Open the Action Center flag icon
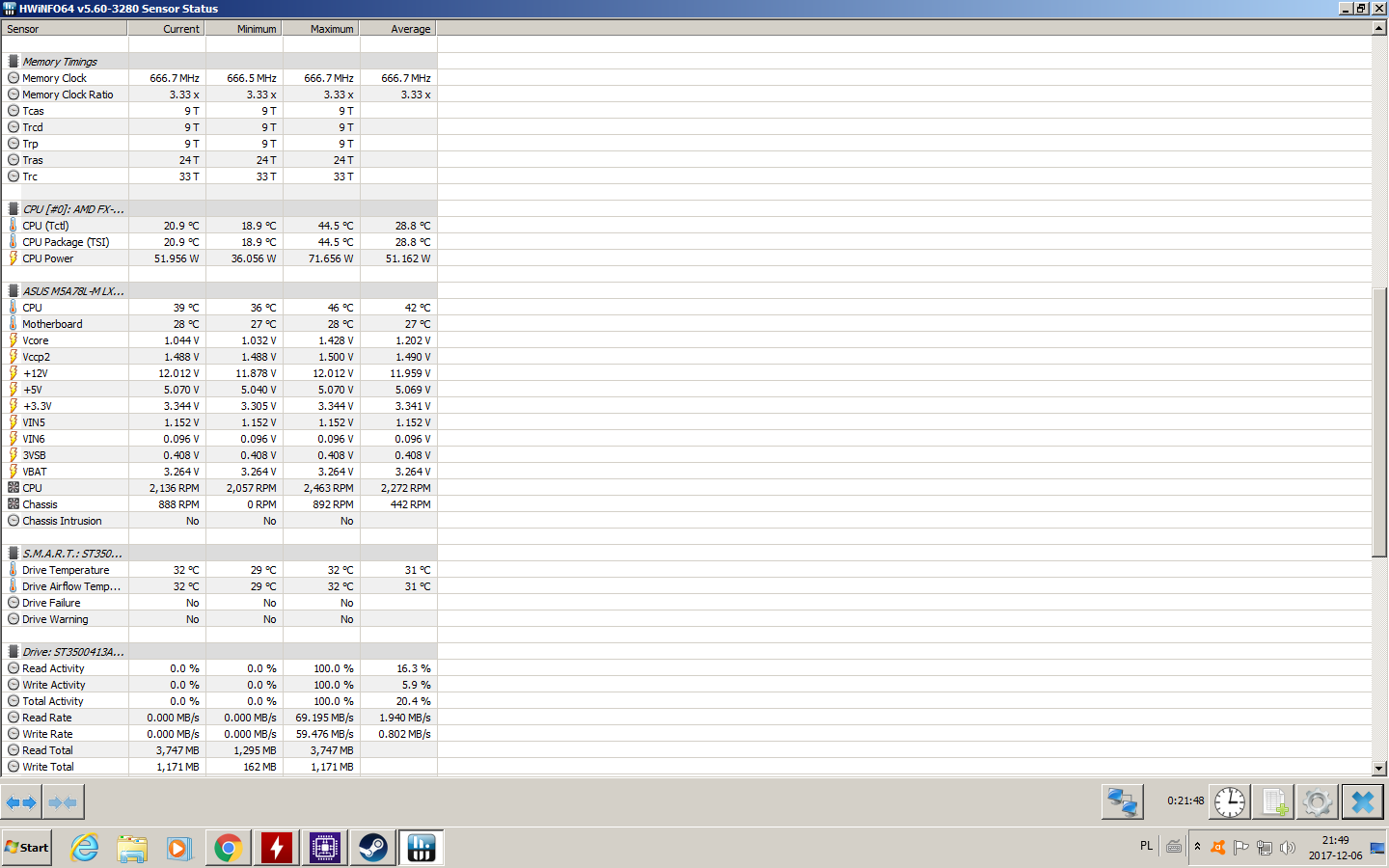The image size is (1389, 868). click(x=1241, y=847)
